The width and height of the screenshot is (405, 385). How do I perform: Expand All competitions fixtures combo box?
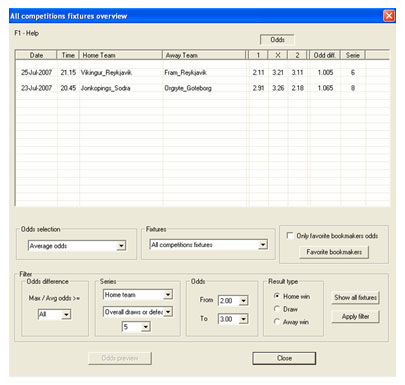pos(263,245)
